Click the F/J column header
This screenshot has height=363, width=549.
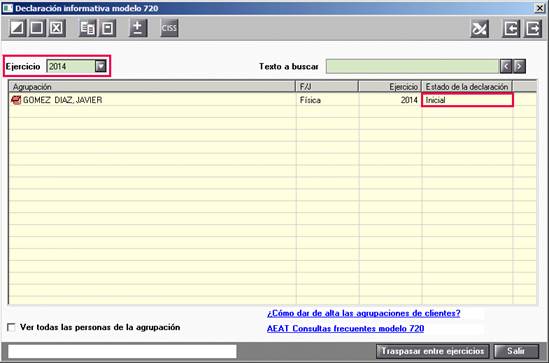pos(327,87)
